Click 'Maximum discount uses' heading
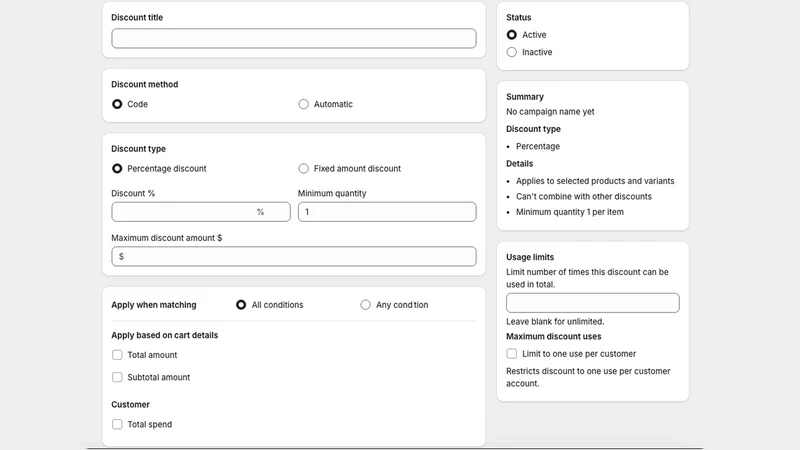 click(x=554, y=336)
